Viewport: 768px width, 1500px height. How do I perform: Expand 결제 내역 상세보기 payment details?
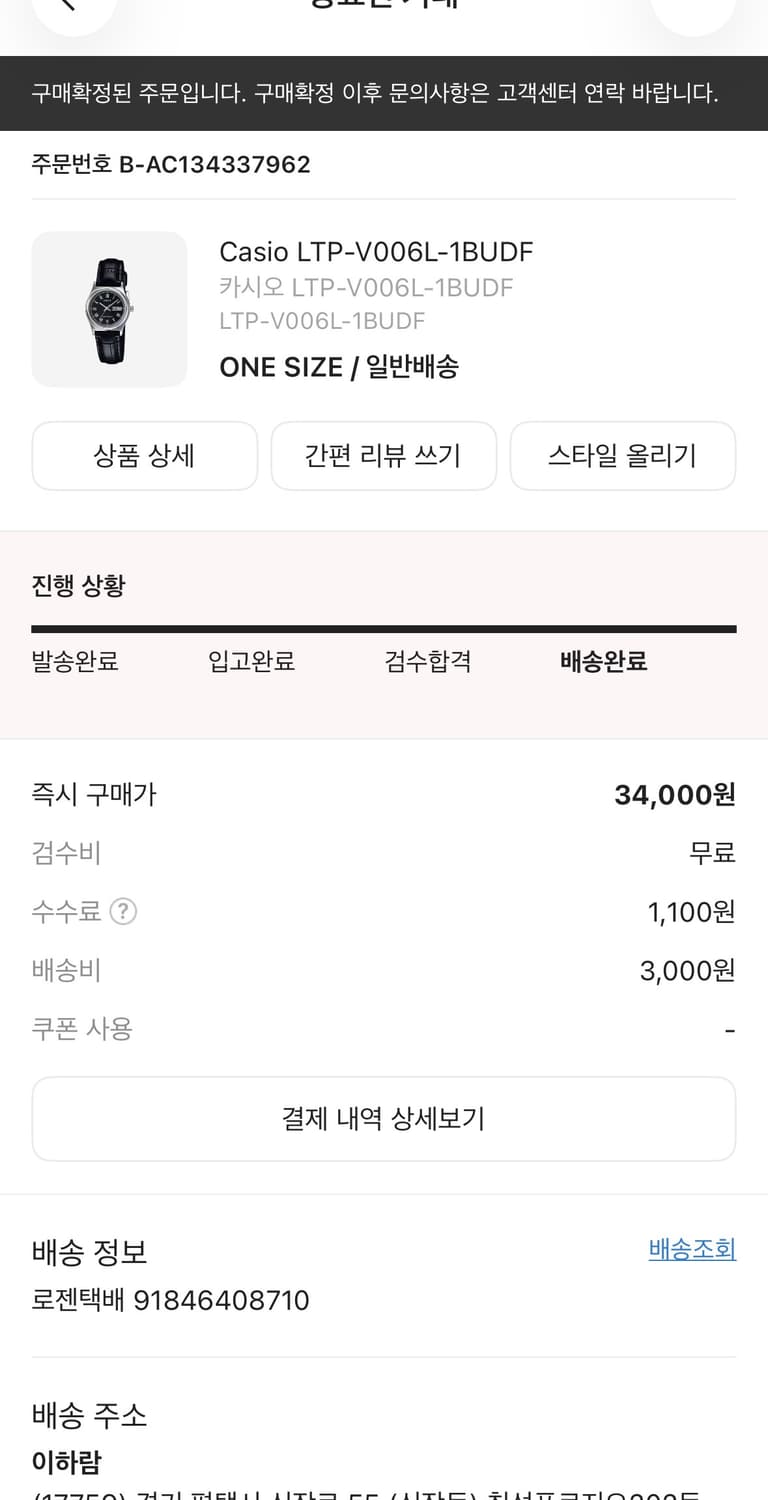pyautogui.click(x=384, y=1119)
